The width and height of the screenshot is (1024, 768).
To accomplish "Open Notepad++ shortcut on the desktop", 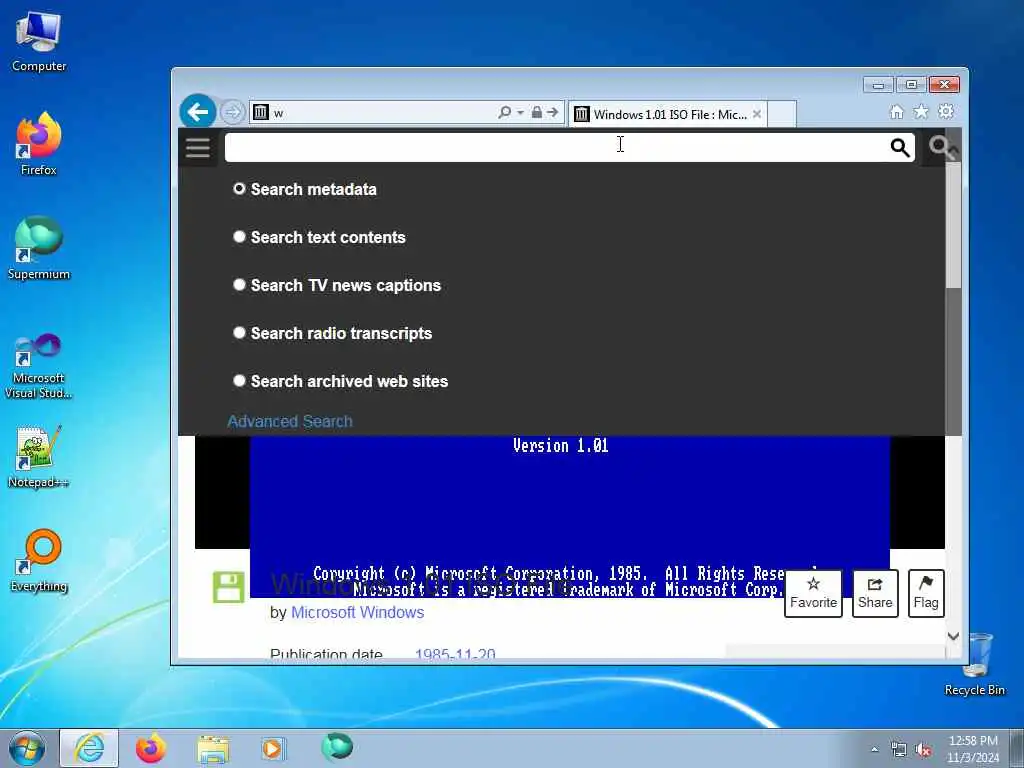I will (x=39, y=456).
